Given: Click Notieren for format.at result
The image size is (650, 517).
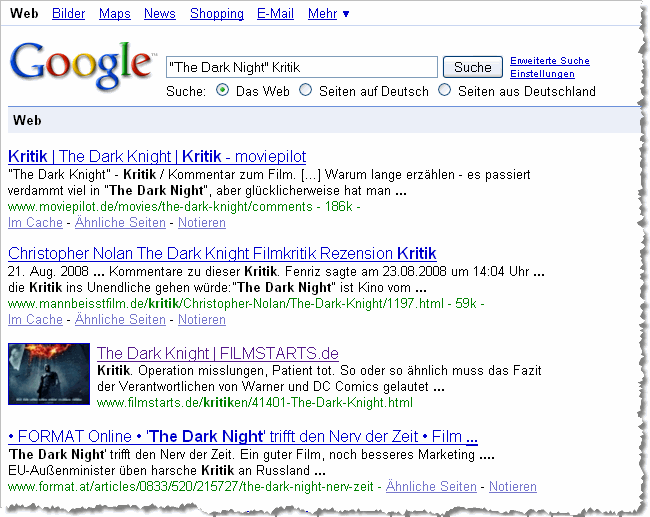Looking at the screenshot, I should tap(513, 486).
